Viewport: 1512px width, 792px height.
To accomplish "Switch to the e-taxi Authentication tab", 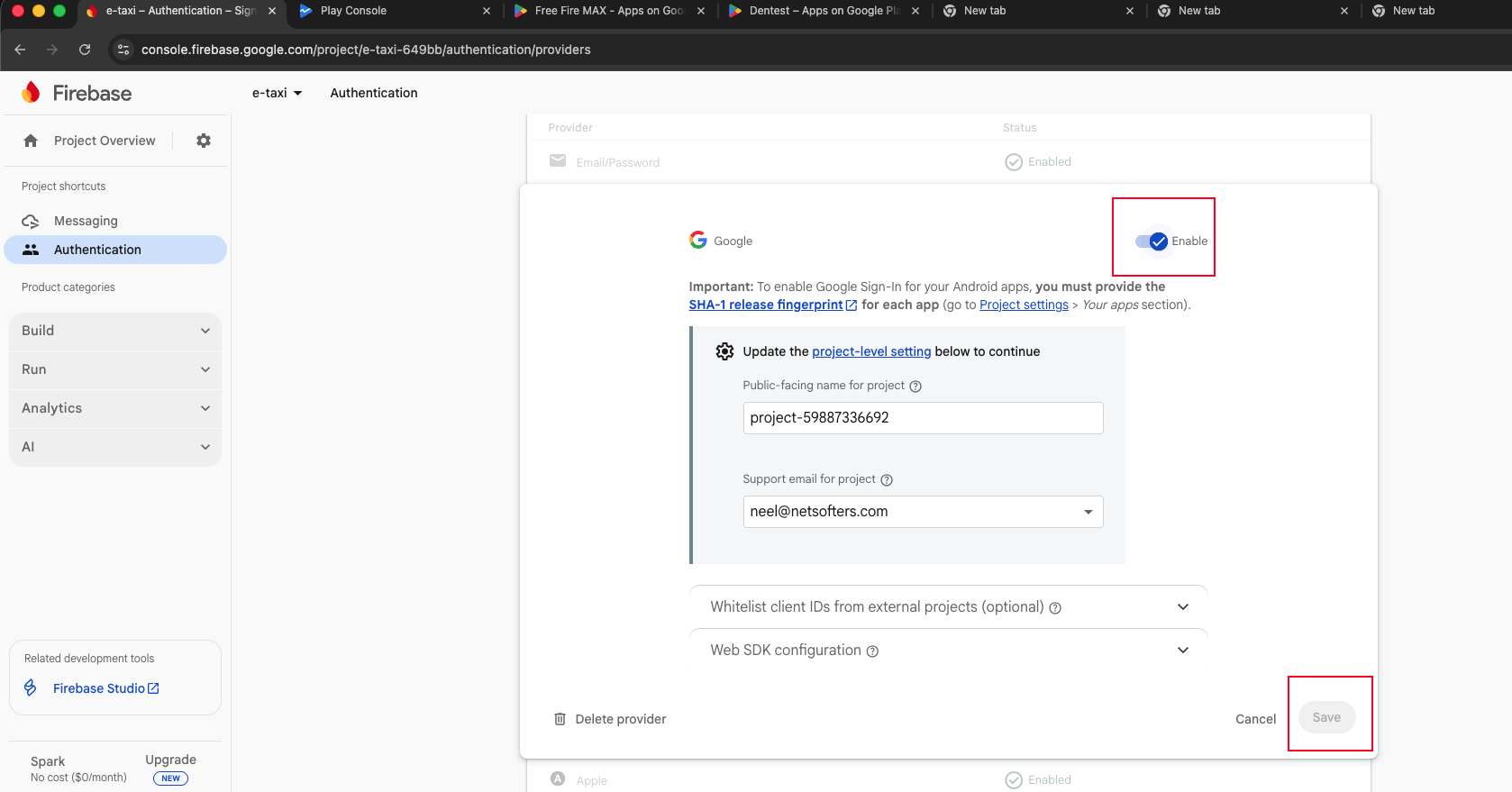I will (x=180, y=11).
